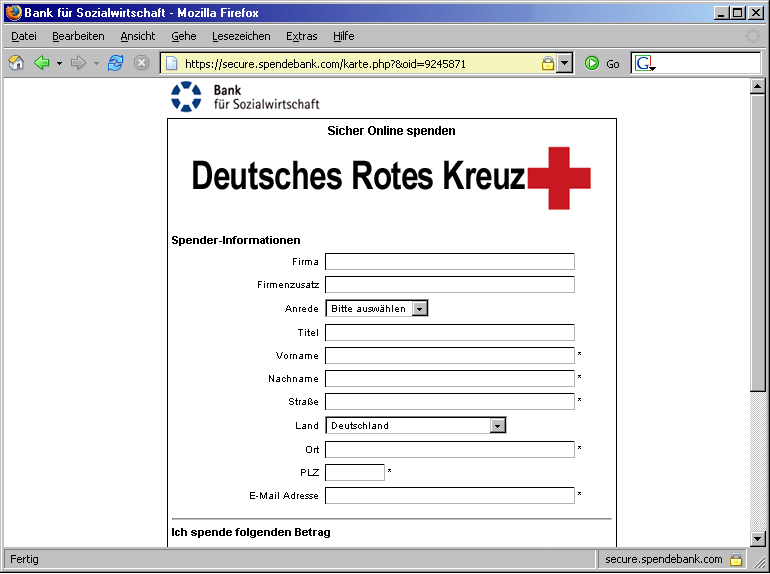
Task: Click the Stop loading icon
Action: pyautogui.click(x=141, y=63)
